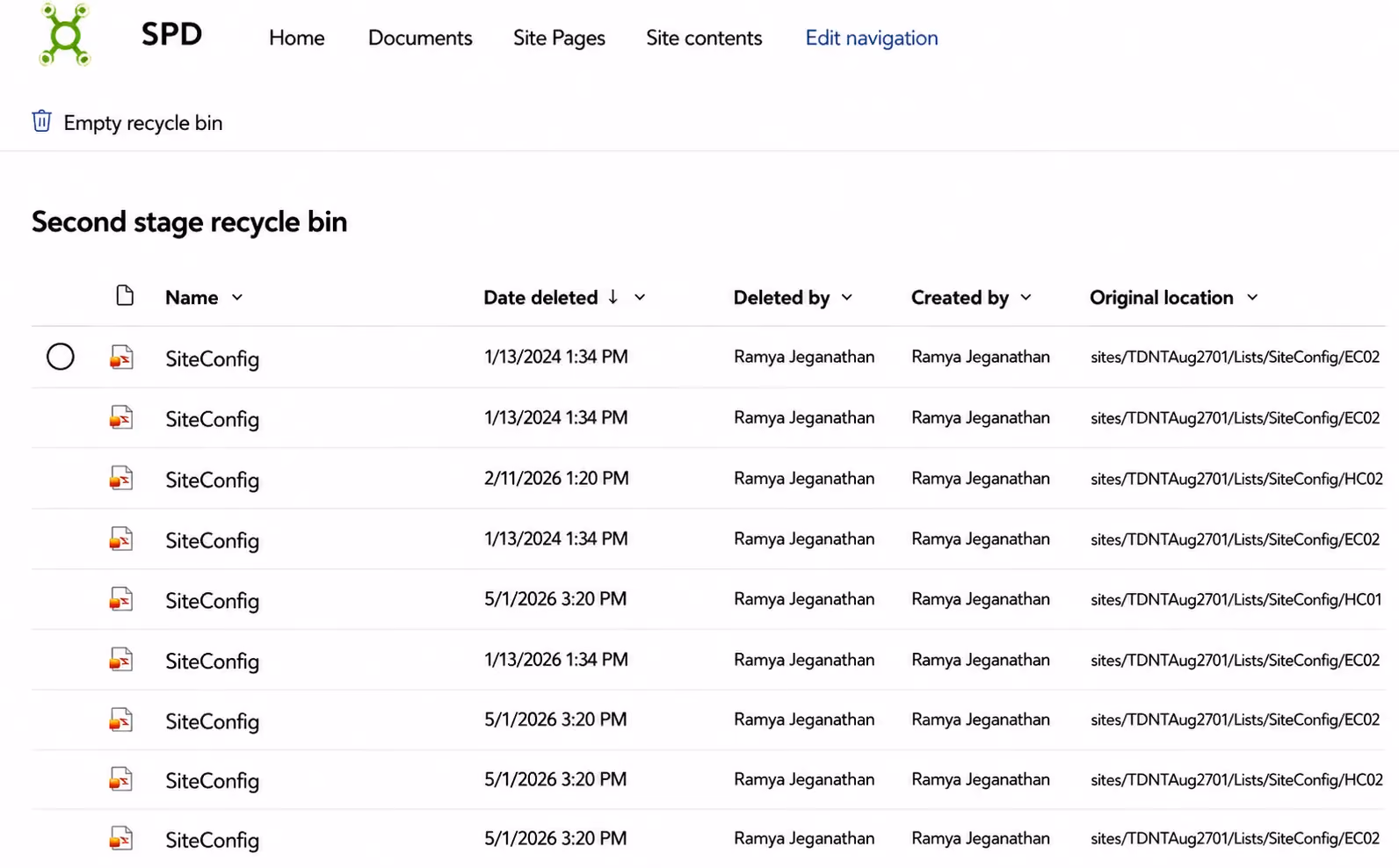1399x868 pixels.
Task: Click the trash can icon for Empty recycle bin
Action: (x=41, y=121)
